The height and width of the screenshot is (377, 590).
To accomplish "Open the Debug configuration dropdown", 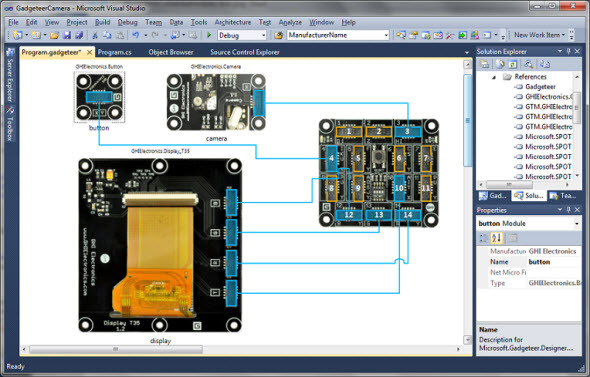I will pyautogui.click(x=242, y=35).
